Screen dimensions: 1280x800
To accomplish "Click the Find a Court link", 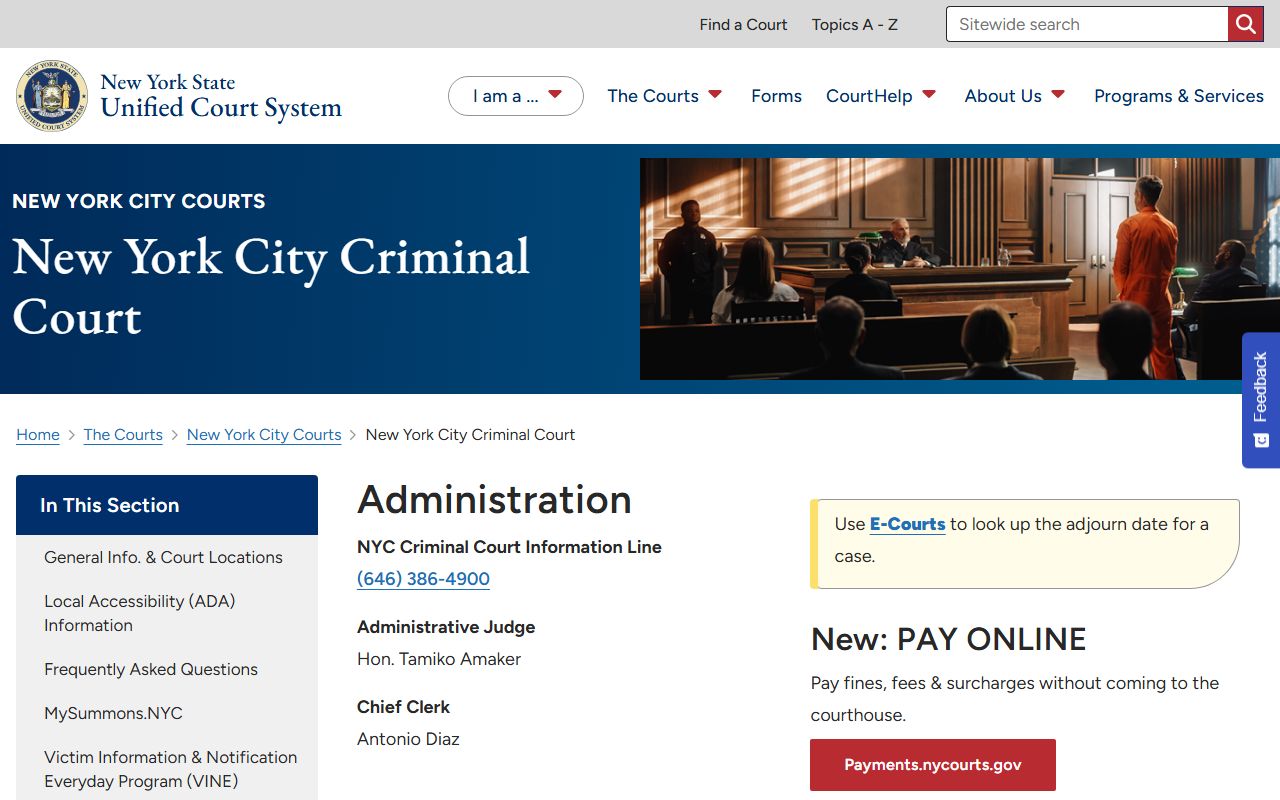I will click(743, 24).
